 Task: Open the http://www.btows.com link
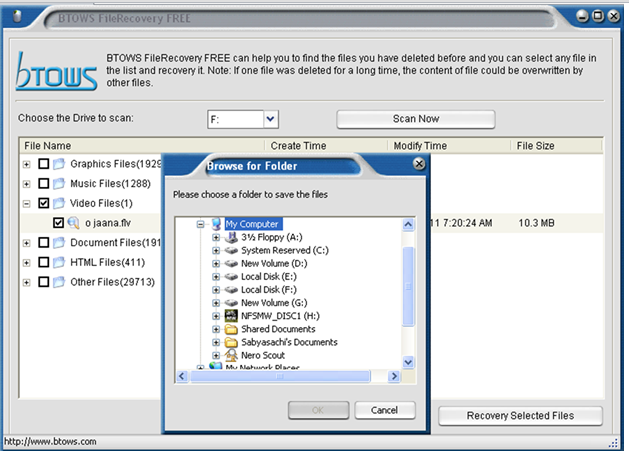50,442
